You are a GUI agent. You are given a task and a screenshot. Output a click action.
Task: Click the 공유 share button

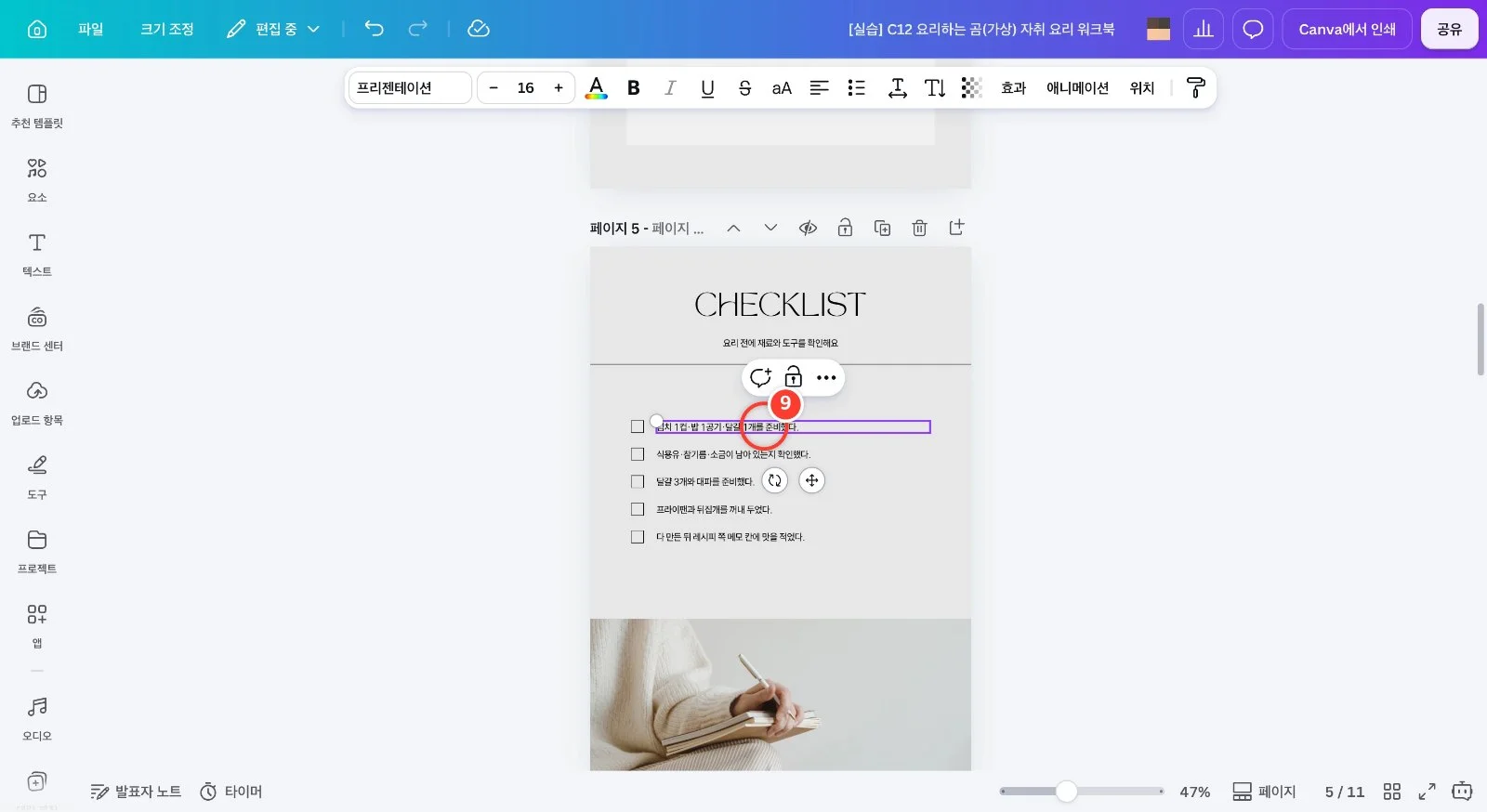1450,29
